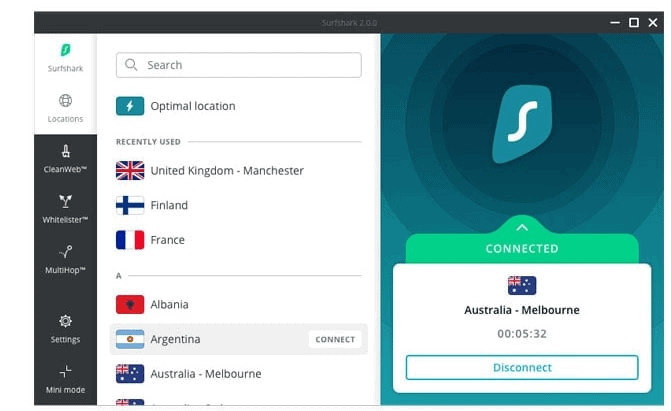Click the magnifier icon in the Search box
This screenshot has height=411, width=671.
coord(131,65)
